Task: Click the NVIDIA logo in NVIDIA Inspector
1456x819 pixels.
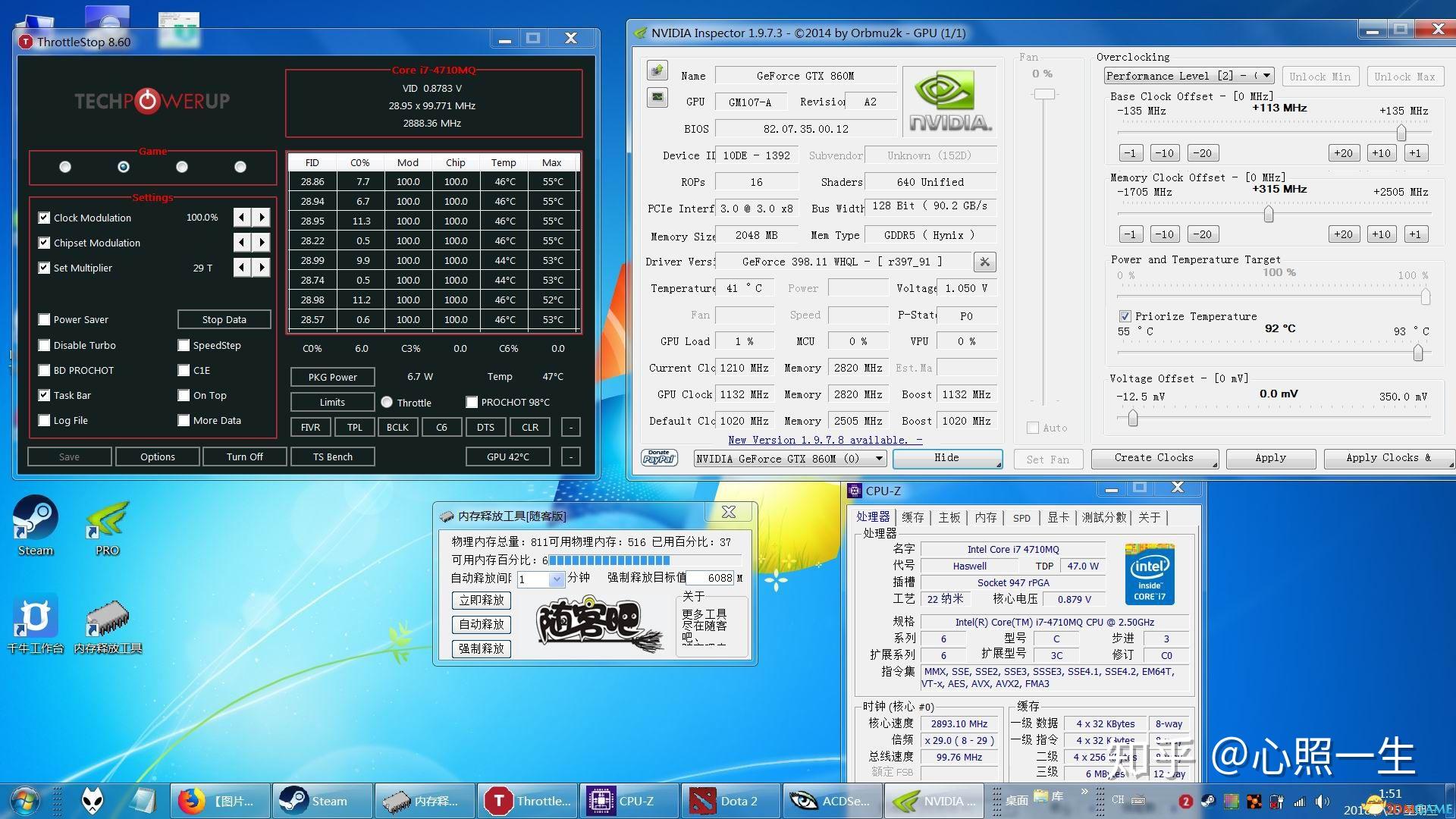Action: coord(949,102)
